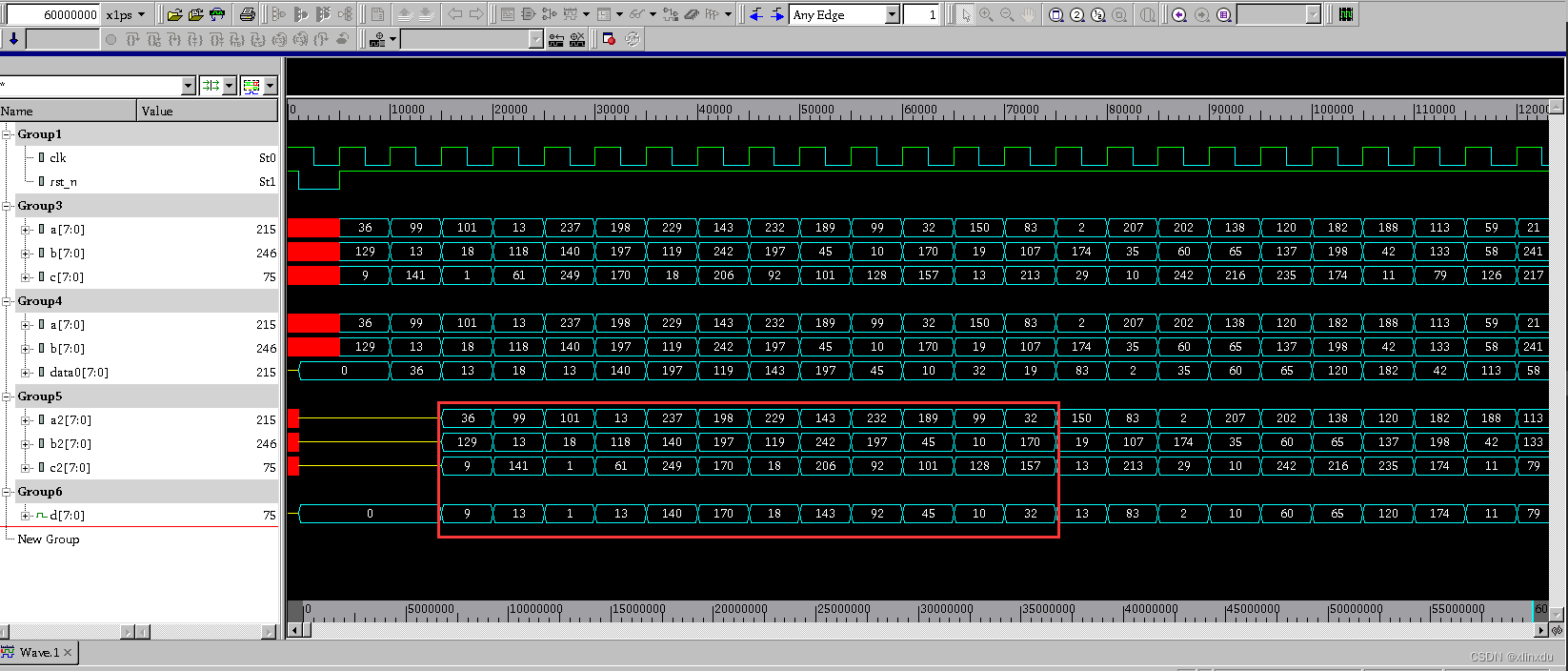Click the zoom in magnifier icon

[x=986, y=14]
